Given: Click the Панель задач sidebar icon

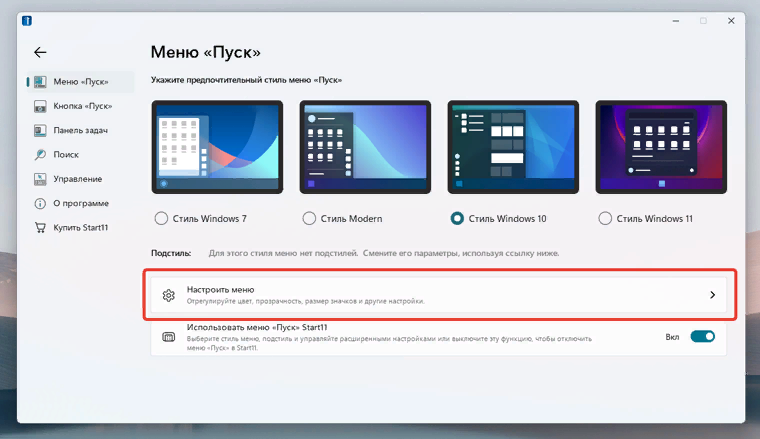Looking at the screenshot, I should click(40, 130).
